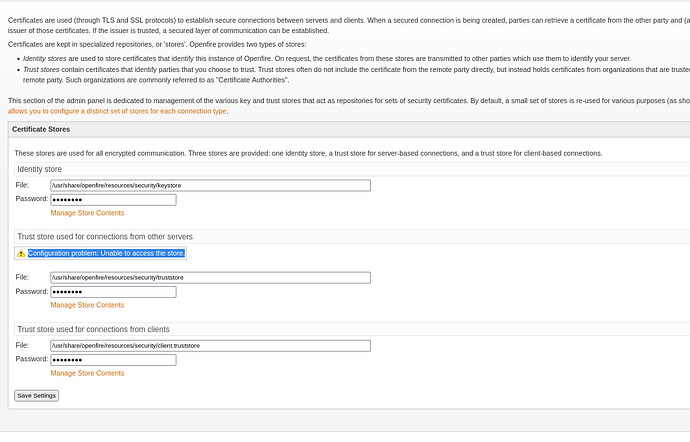Image resolution: width=690 pixels, height=442 pixels.
Task: Focus the client trust store Password field
Action: coord(113,359)
